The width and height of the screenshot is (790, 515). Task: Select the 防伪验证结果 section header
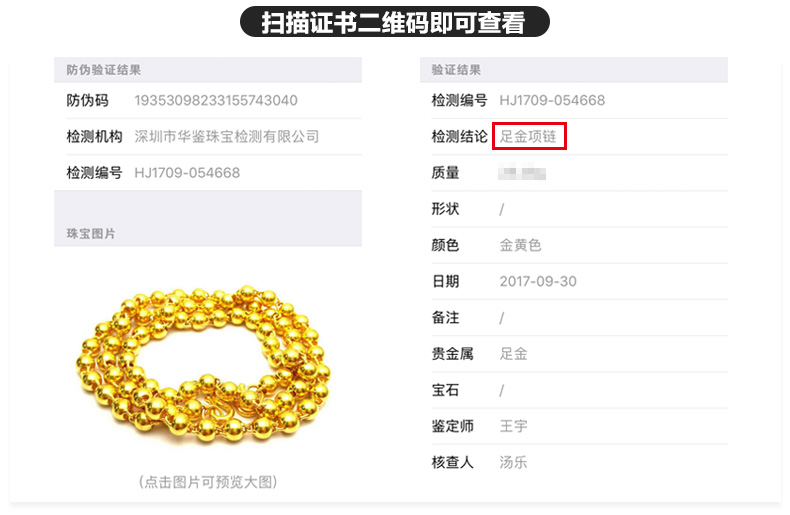tap(208, 70)
